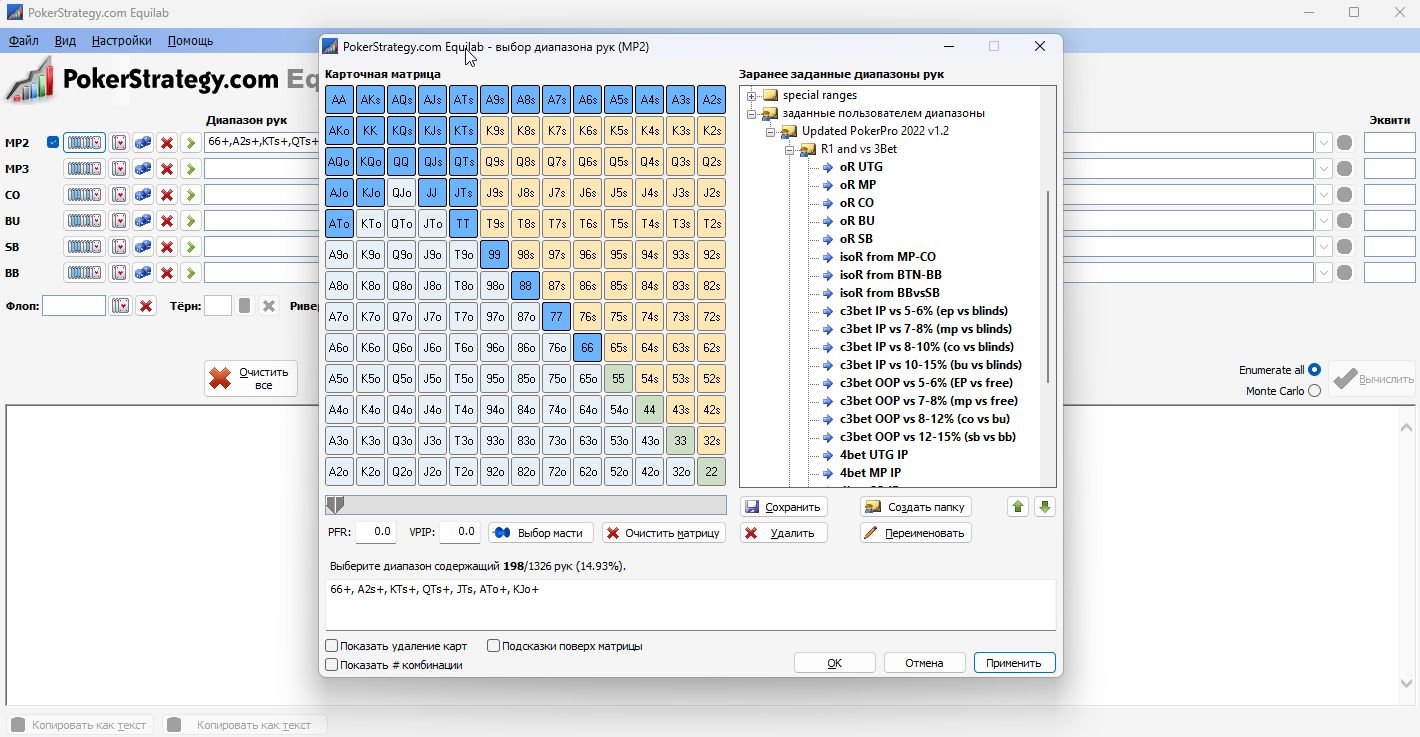Click the VPIP value field
This screenshot has height=737, width=1420.
(459, 532)
